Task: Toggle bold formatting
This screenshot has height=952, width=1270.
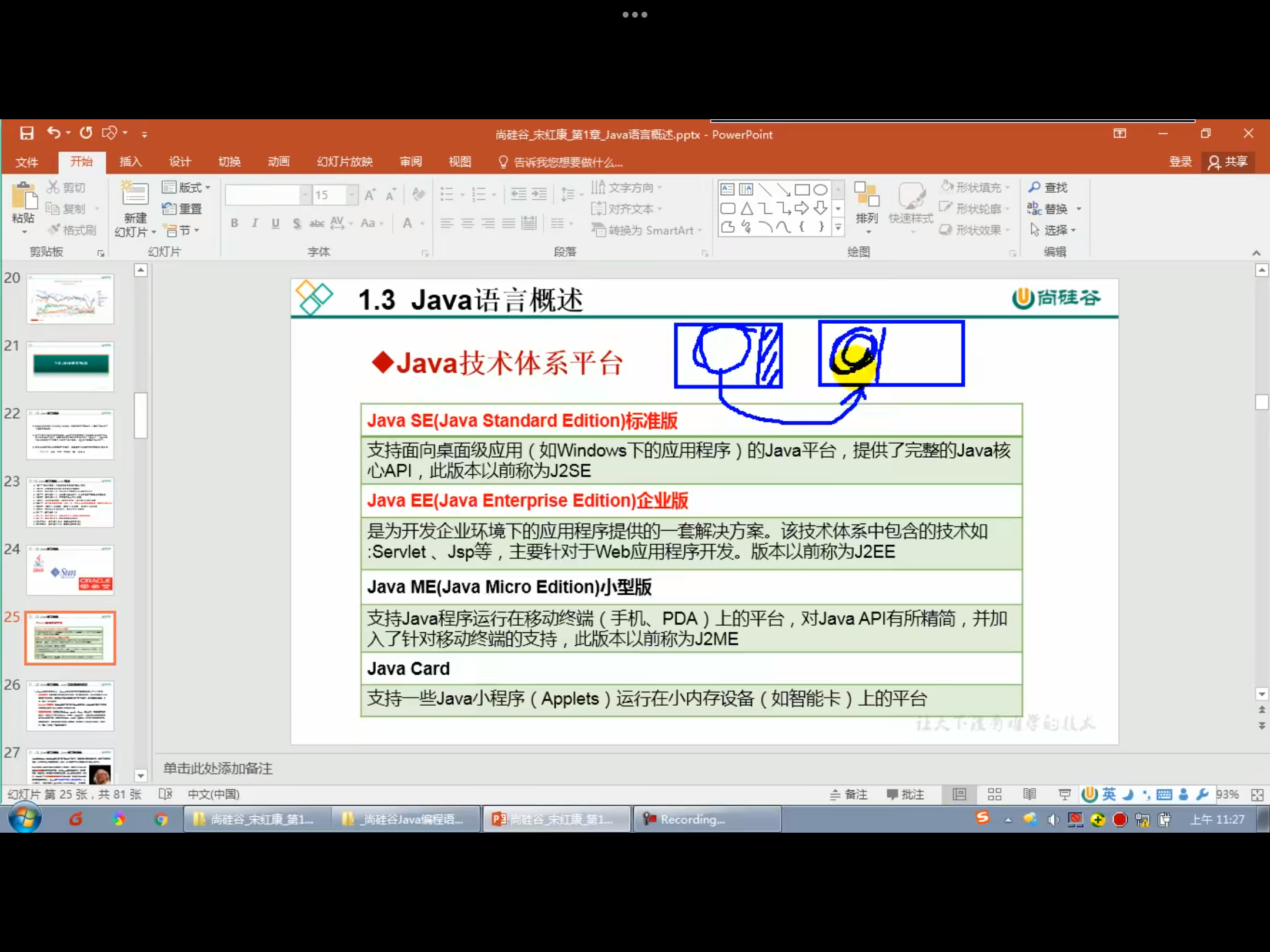Action: pyautogui.click(x=234, y=223)
